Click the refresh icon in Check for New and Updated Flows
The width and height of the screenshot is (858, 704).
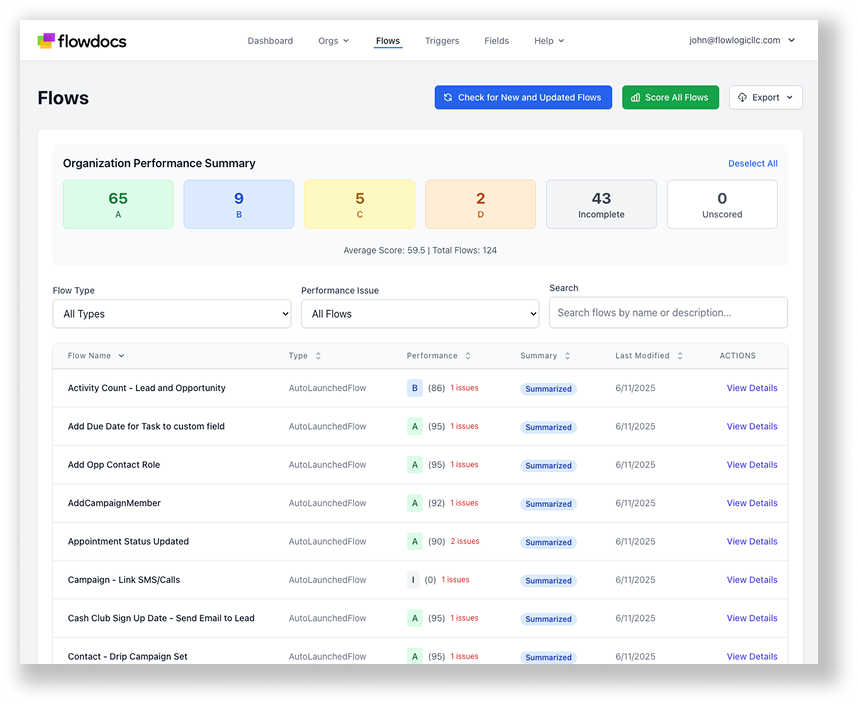(x=448, y=97)
